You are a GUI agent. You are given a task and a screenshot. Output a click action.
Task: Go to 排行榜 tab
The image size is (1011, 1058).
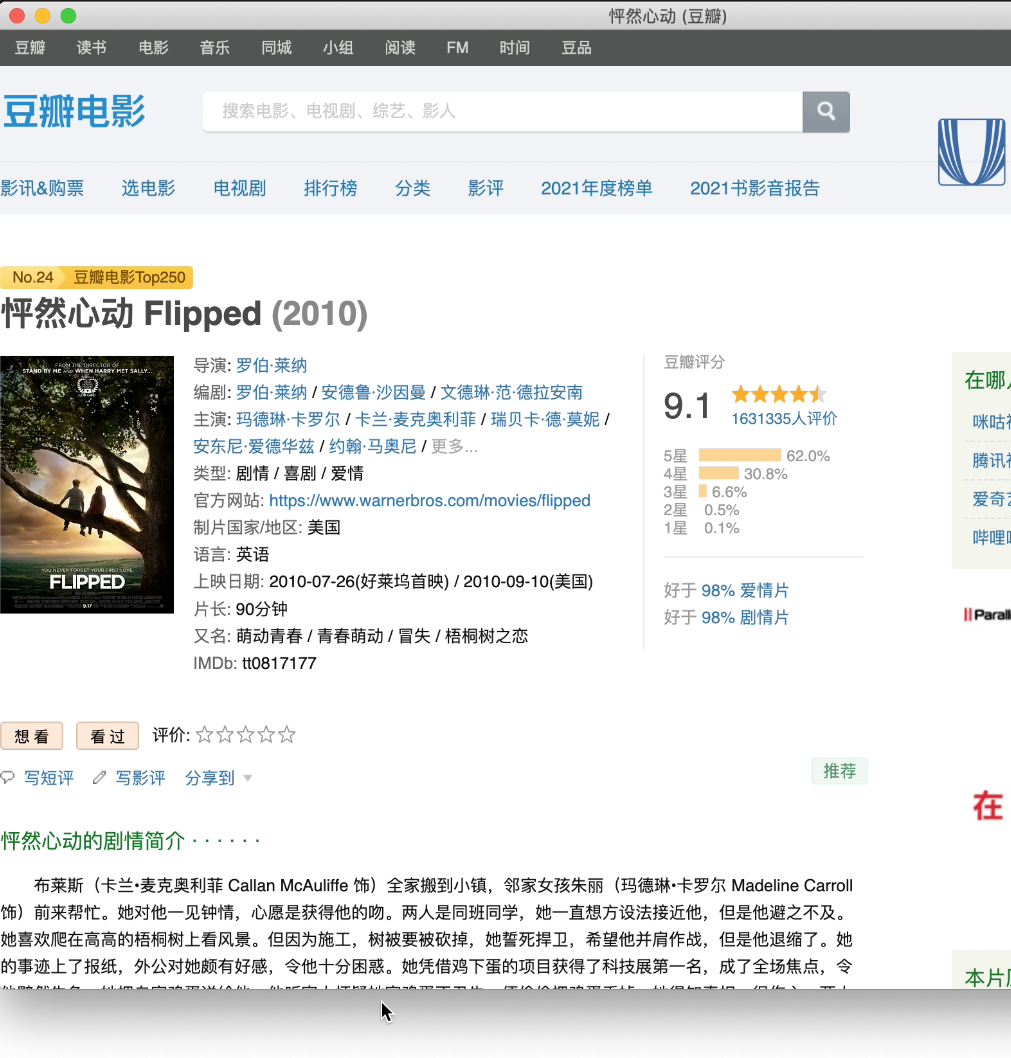click(x=331, y=188)
